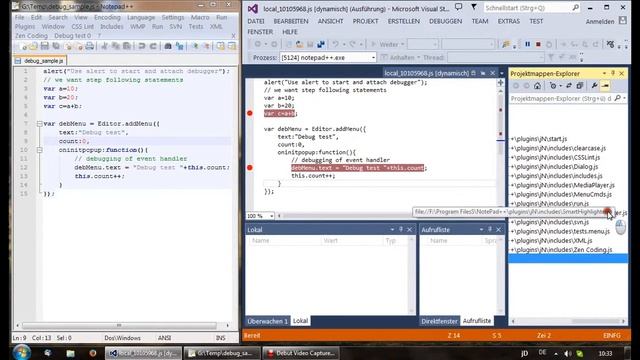This screenshot has width=640, height=360.
Task: Pin the Projektmappen-Explorer panel
Action: (613, 73)
